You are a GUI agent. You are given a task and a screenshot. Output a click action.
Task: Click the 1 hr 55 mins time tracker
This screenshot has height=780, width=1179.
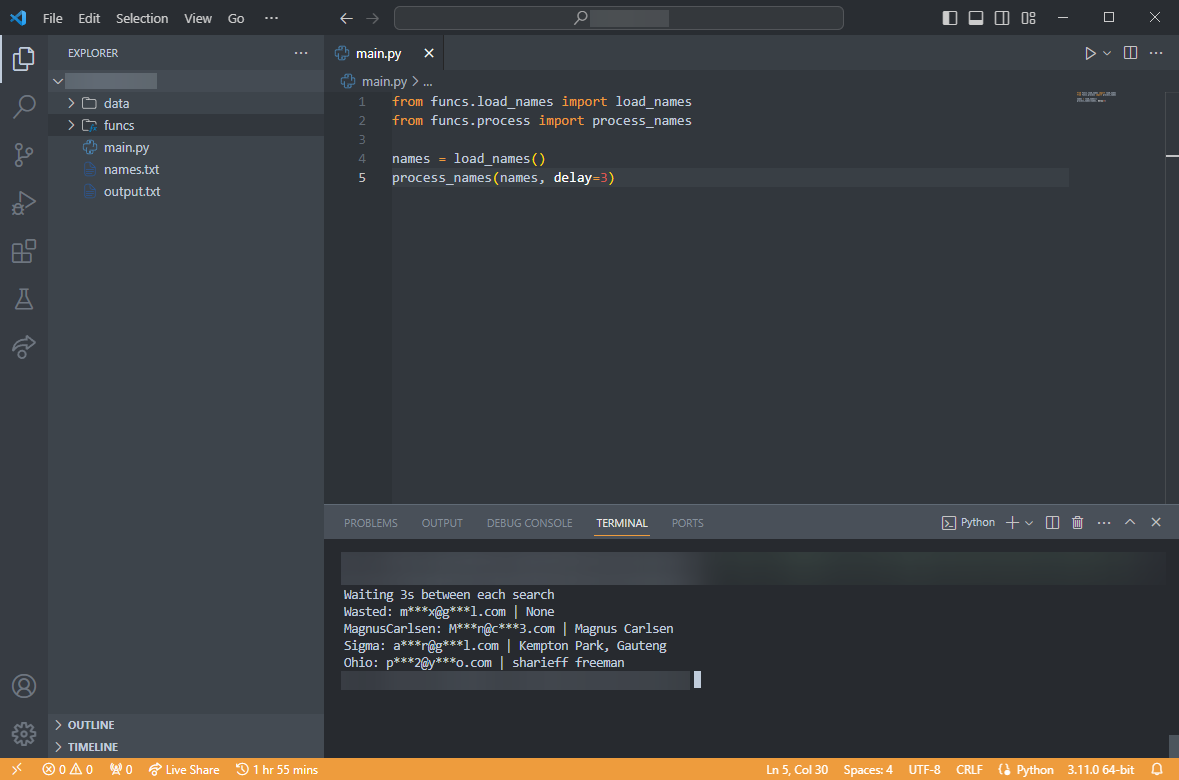(277, 769)
